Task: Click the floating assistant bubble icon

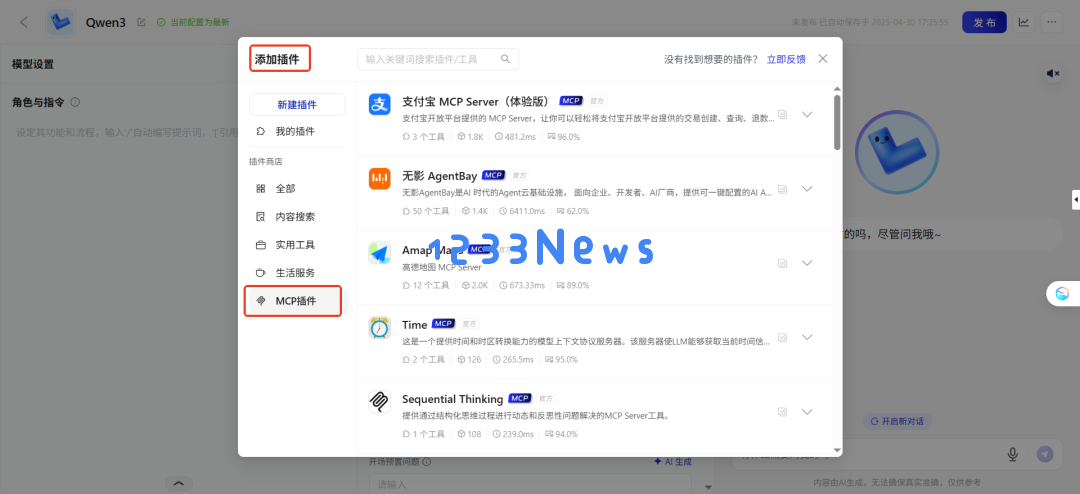Action: click(x=1063, y=294)
